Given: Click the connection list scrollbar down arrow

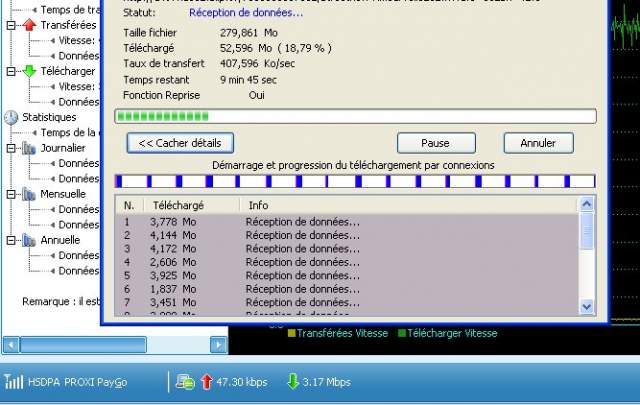Looking at the screenshot, I should [587, 307].
